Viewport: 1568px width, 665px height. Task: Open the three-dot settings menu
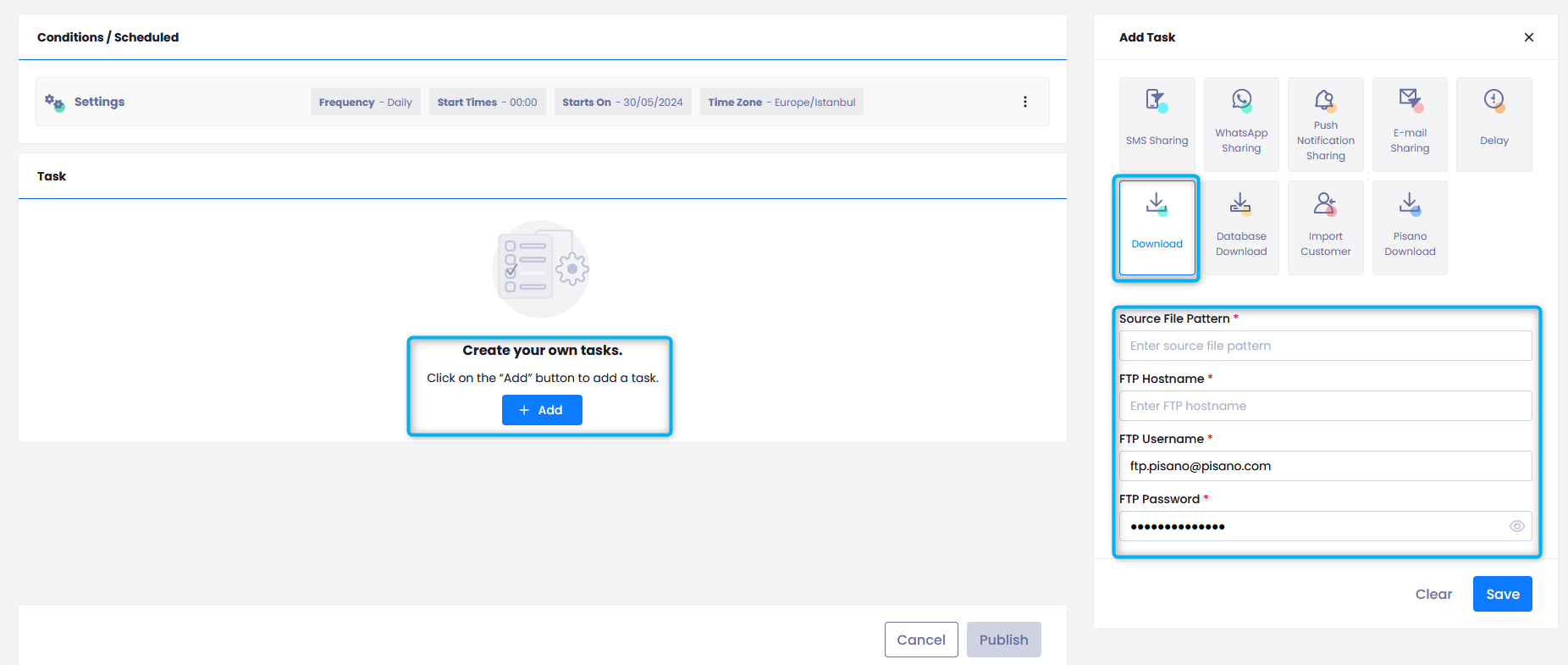(1024, 102)
